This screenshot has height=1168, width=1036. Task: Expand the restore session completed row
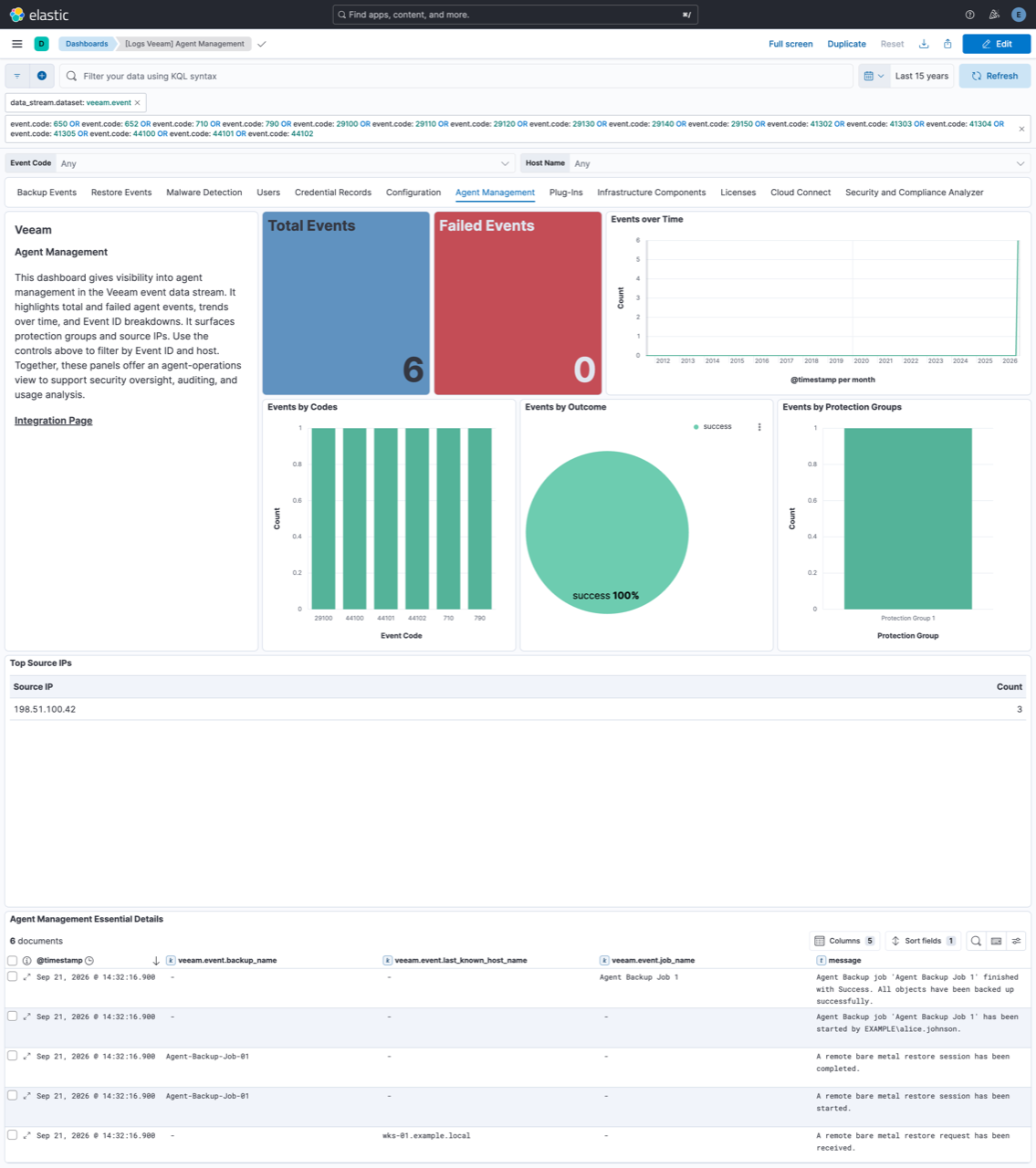tap(26, 1057)
